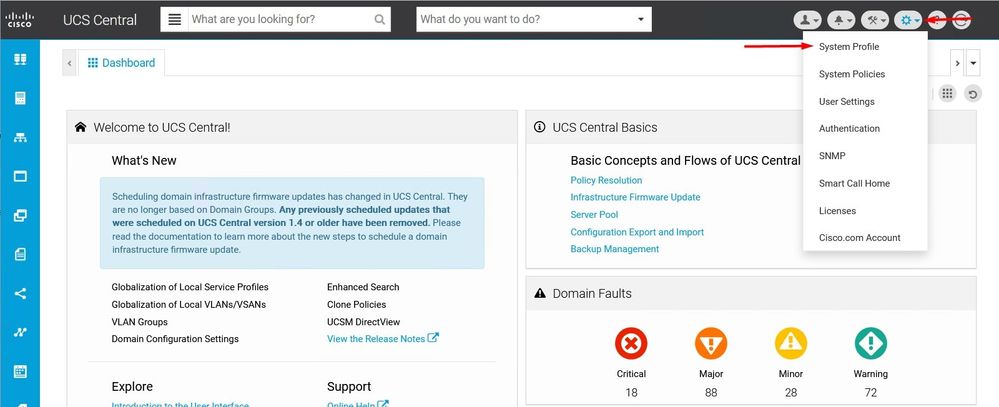Open domains icon in left sidebar
Viewport: 999px width, 407px height.
tap(20, 59)
